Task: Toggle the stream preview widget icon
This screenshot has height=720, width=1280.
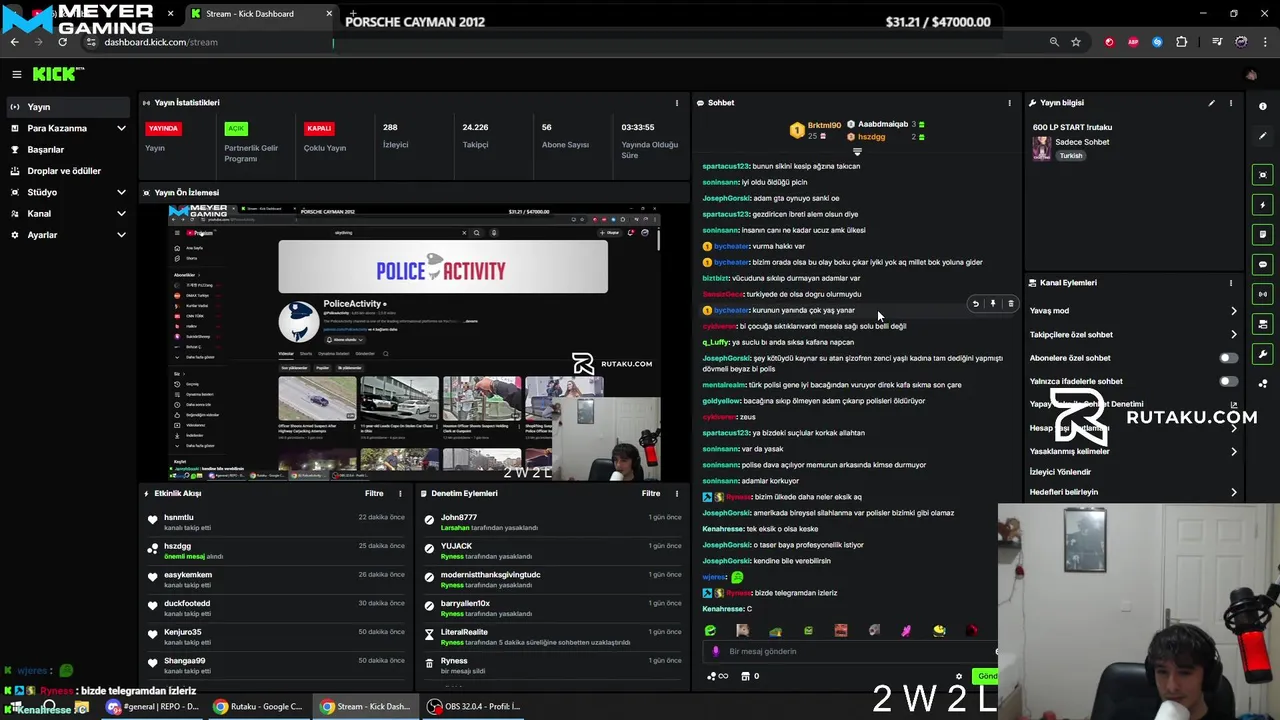Action: click(1263, 175)
